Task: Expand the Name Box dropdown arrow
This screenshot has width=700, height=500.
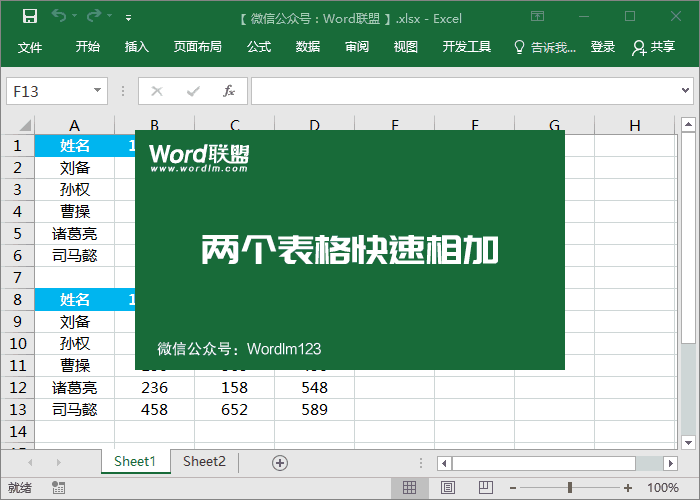Action: 97,91
